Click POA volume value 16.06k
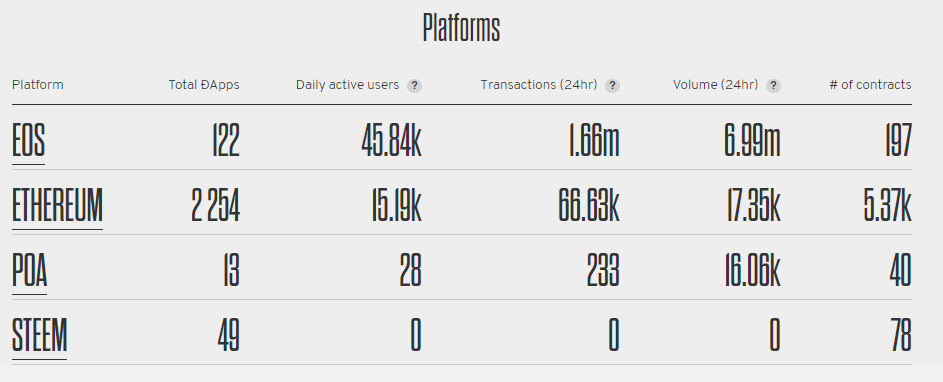Image resolution: width=943 pixels, height=382 pixels. click(x=753, y=271)
